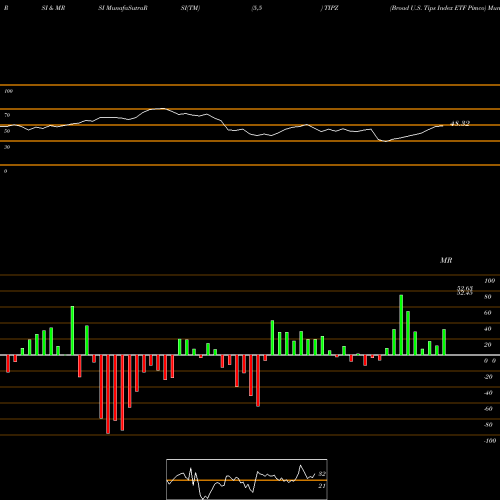
Task: Click the 21 label in mini chart
Action: (322, 486)
